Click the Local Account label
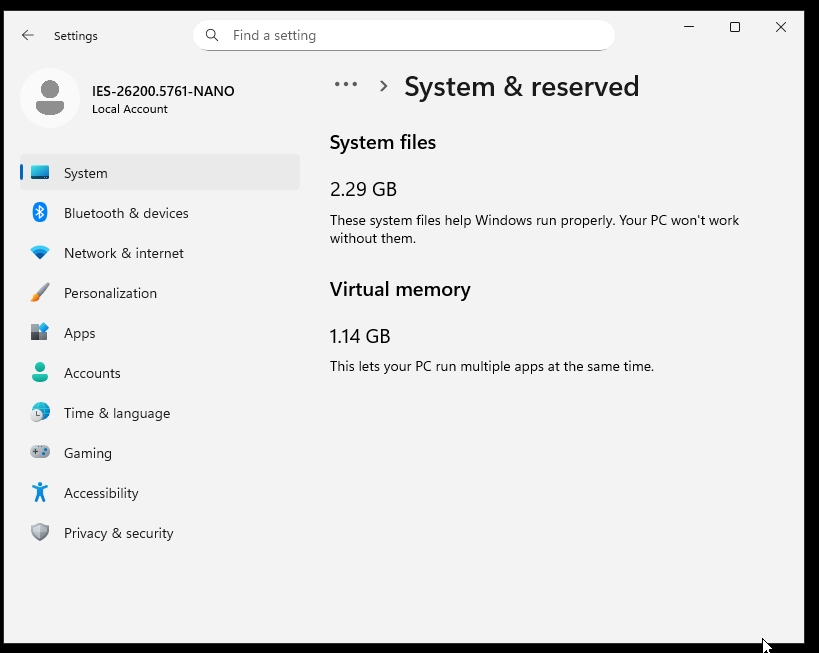Screen dimensions: 819x653 [x=130, y=109]
